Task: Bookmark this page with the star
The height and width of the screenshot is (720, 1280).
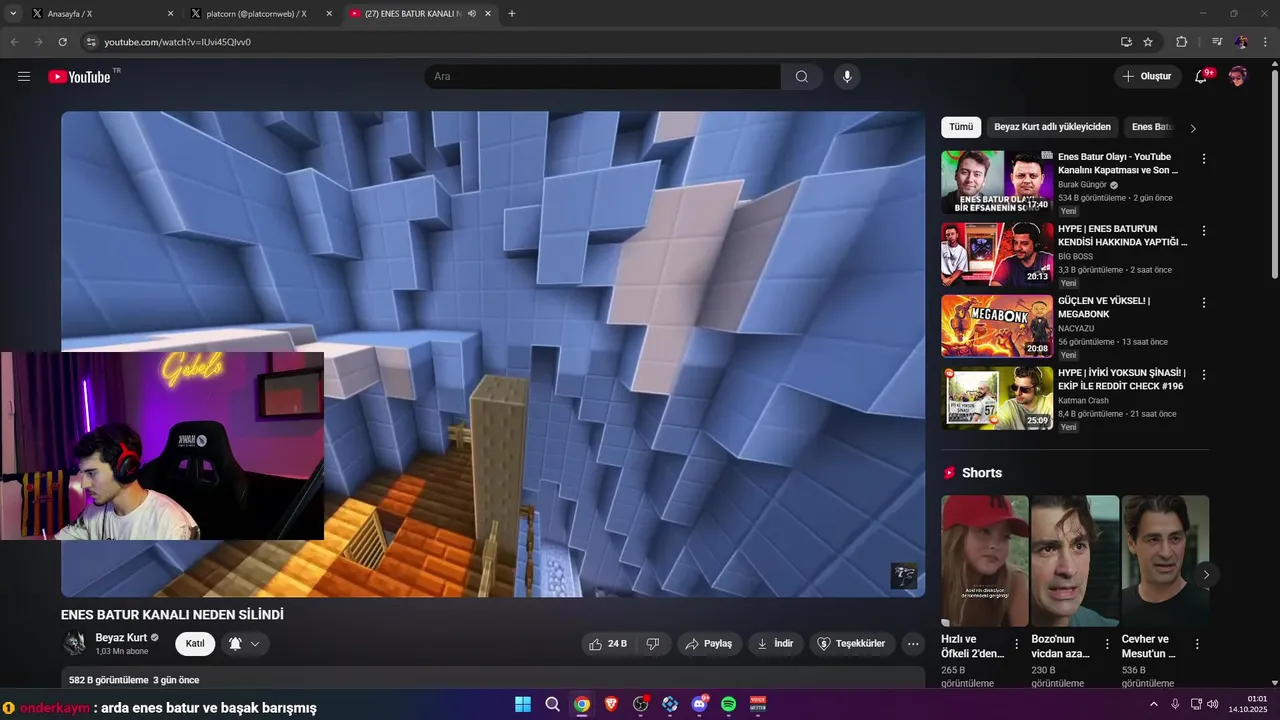Action: (1148, 42)
